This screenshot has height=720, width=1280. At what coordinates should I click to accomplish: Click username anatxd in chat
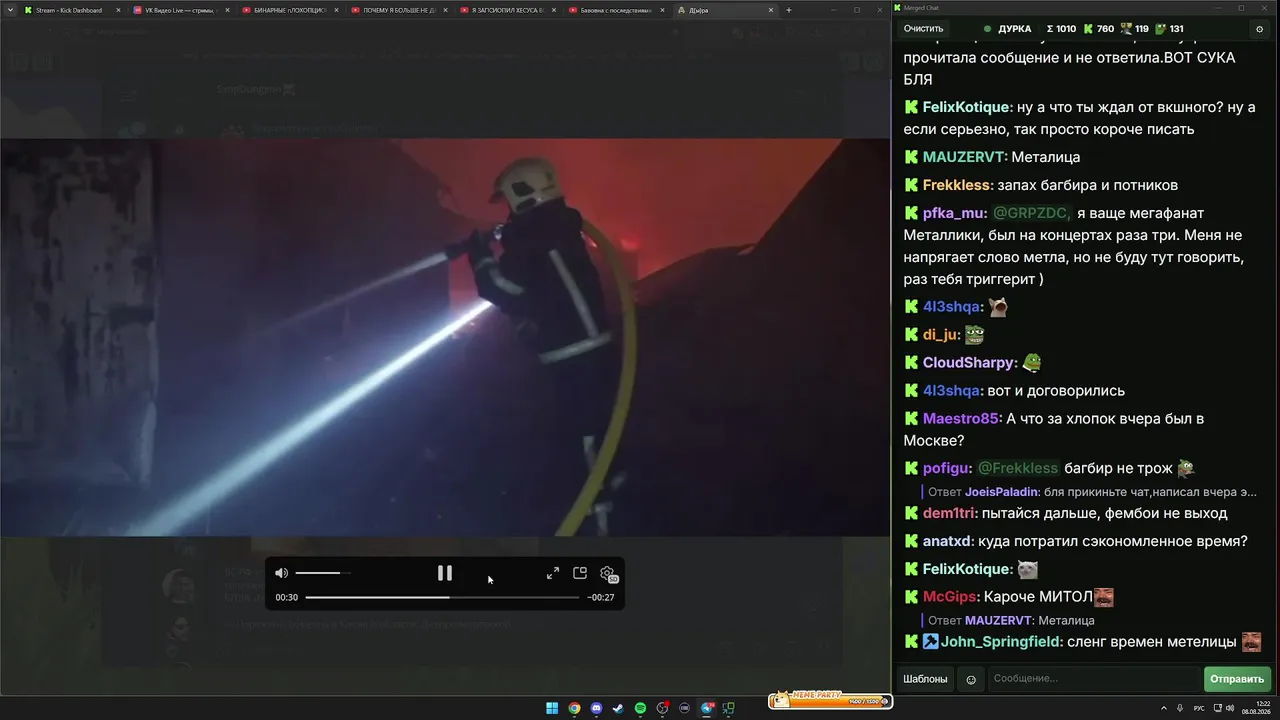(x=946, y=541)
